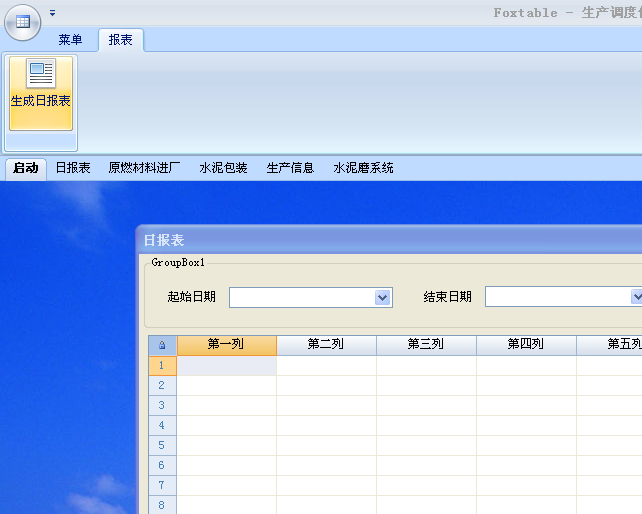Select row header 3

coord(162,405)
